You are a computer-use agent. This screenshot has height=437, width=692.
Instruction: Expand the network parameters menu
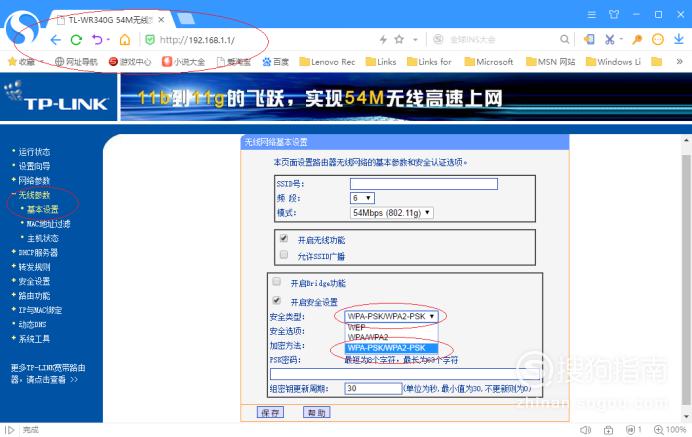[x=34, y=181]
